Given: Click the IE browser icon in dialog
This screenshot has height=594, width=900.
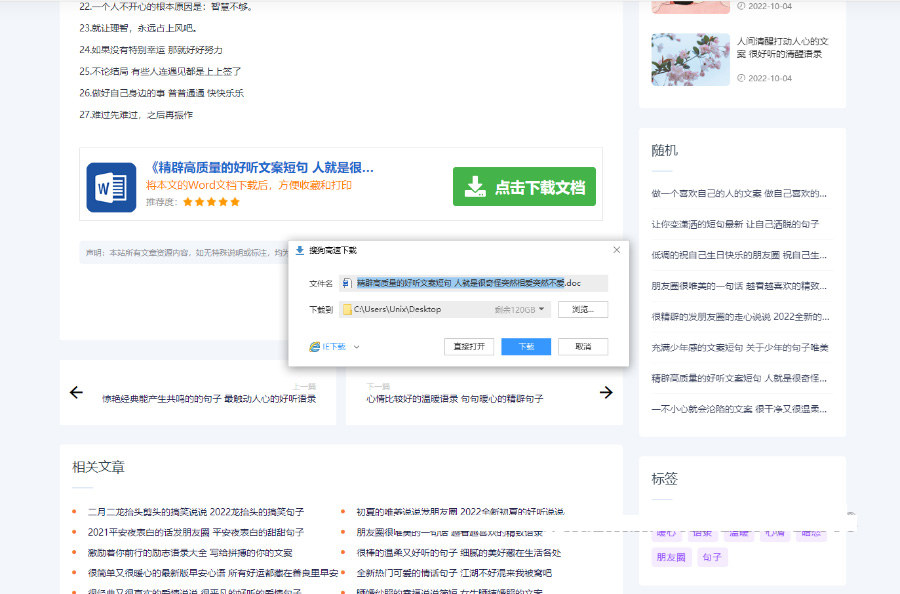Looking at the screenshot, I should pyautogui.click(x=315, y=347).
